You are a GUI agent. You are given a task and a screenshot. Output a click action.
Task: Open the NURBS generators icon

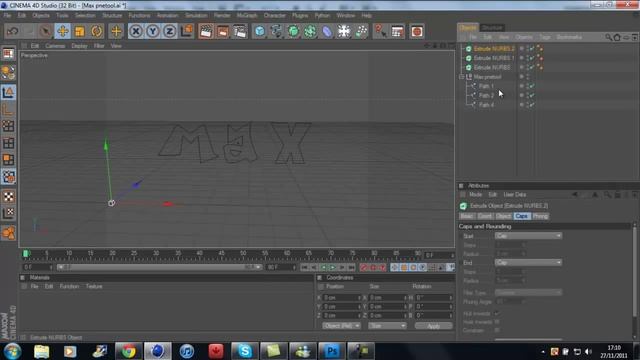tap(293, 31)
